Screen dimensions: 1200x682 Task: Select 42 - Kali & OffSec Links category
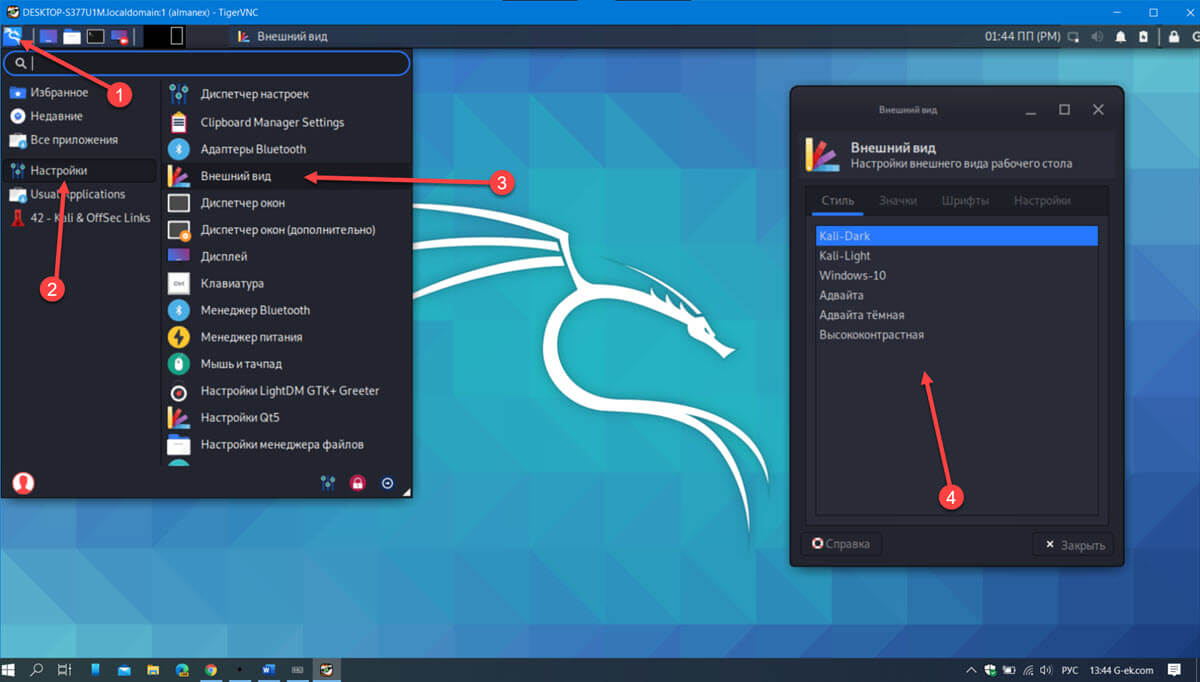point(80,218)
